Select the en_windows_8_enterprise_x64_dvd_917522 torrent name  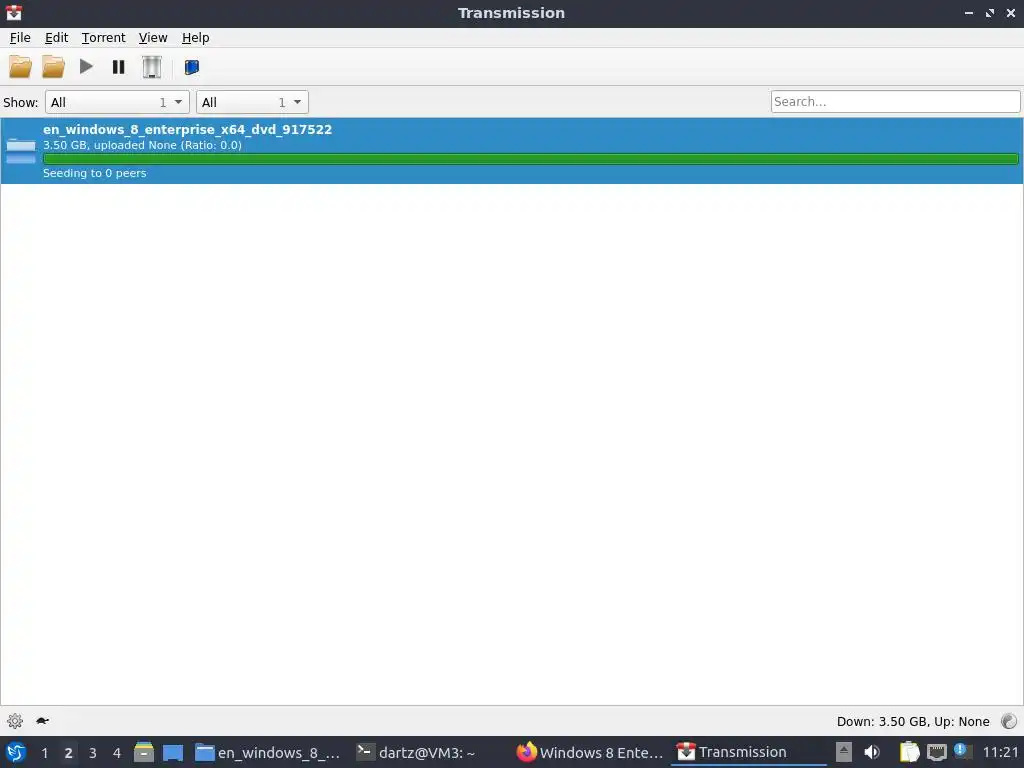point(187,129)
